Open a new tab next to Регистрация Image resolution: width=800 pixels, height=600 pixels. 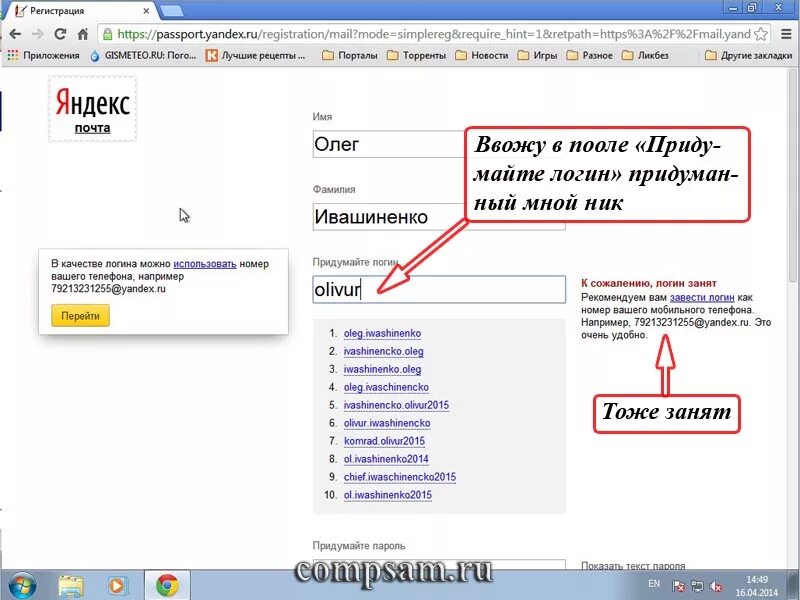[171, 10]
